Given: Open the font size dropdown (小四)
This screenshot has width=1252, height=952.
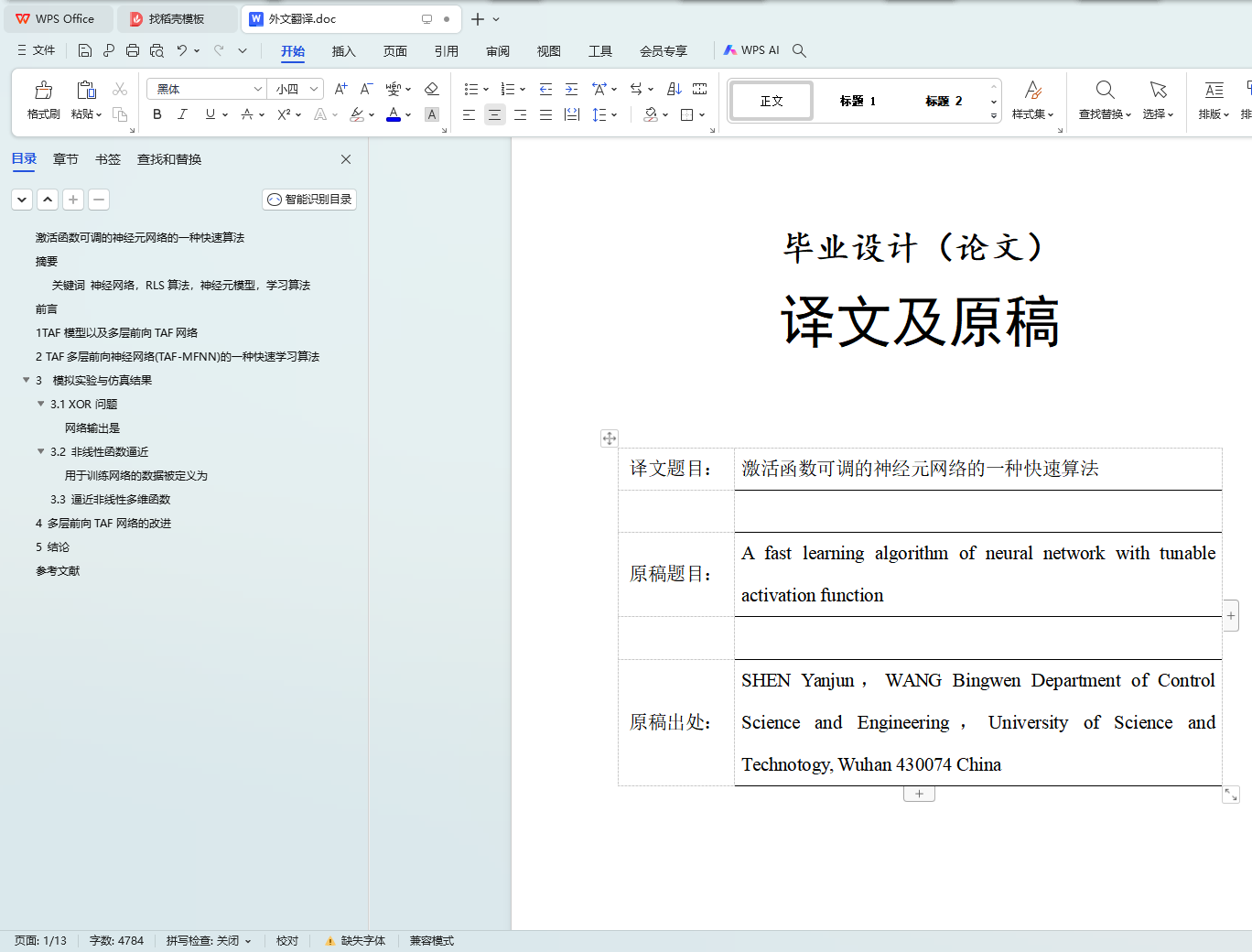Looking at the screenshot, I should click(x=314, y=89).
